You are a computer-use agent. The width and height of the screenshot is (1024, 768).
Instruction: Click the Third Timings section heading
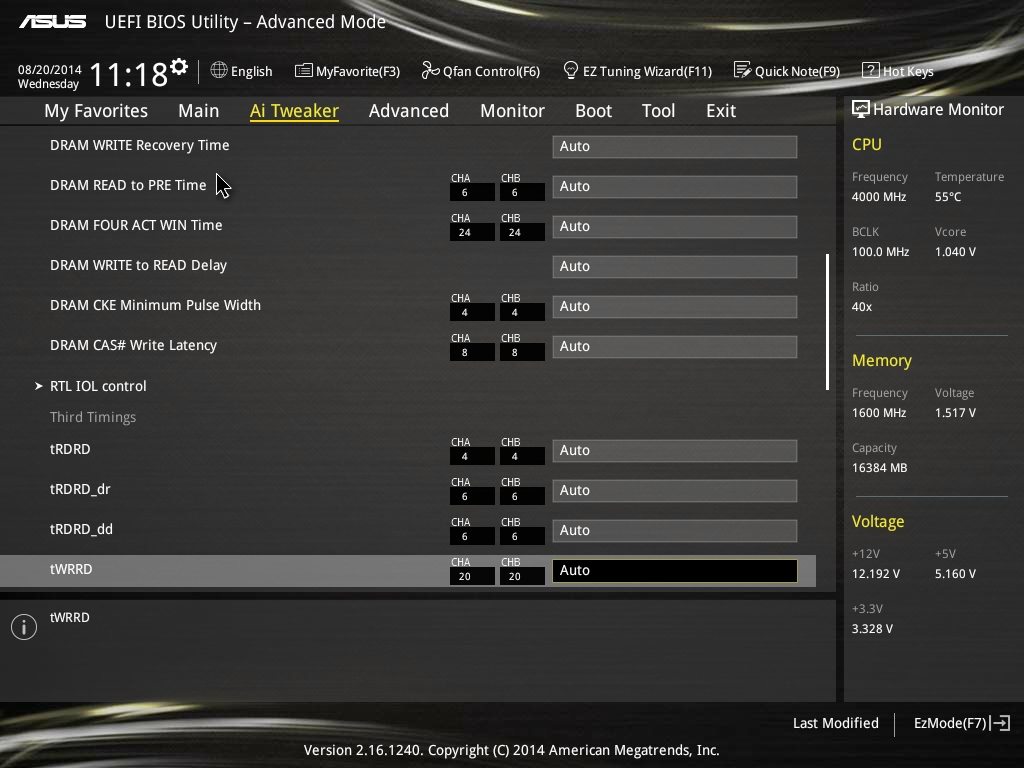coord(93,417)
